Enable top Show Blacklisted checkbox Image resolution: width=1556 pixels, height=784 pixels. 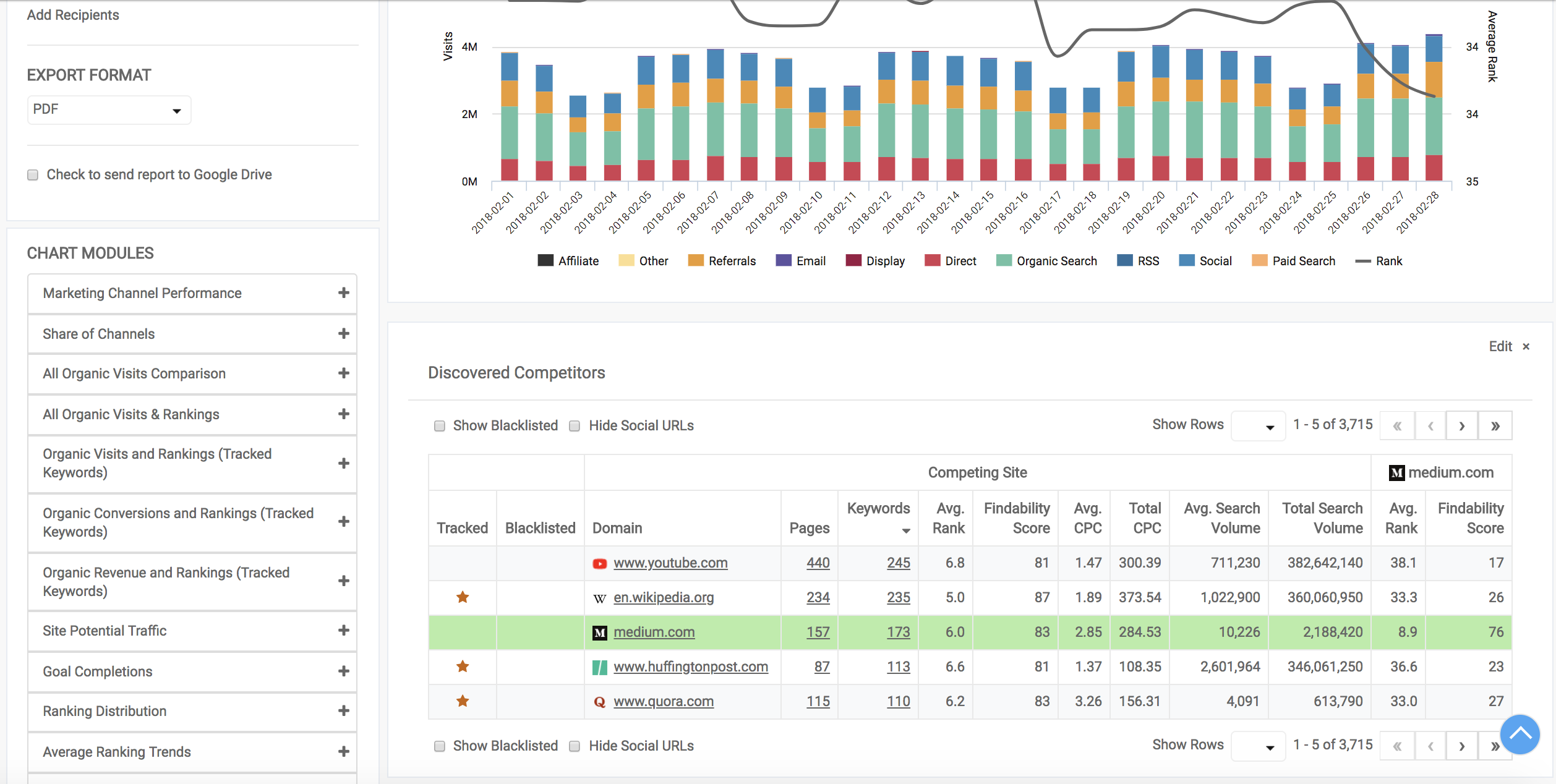click(x=440, y=426)
